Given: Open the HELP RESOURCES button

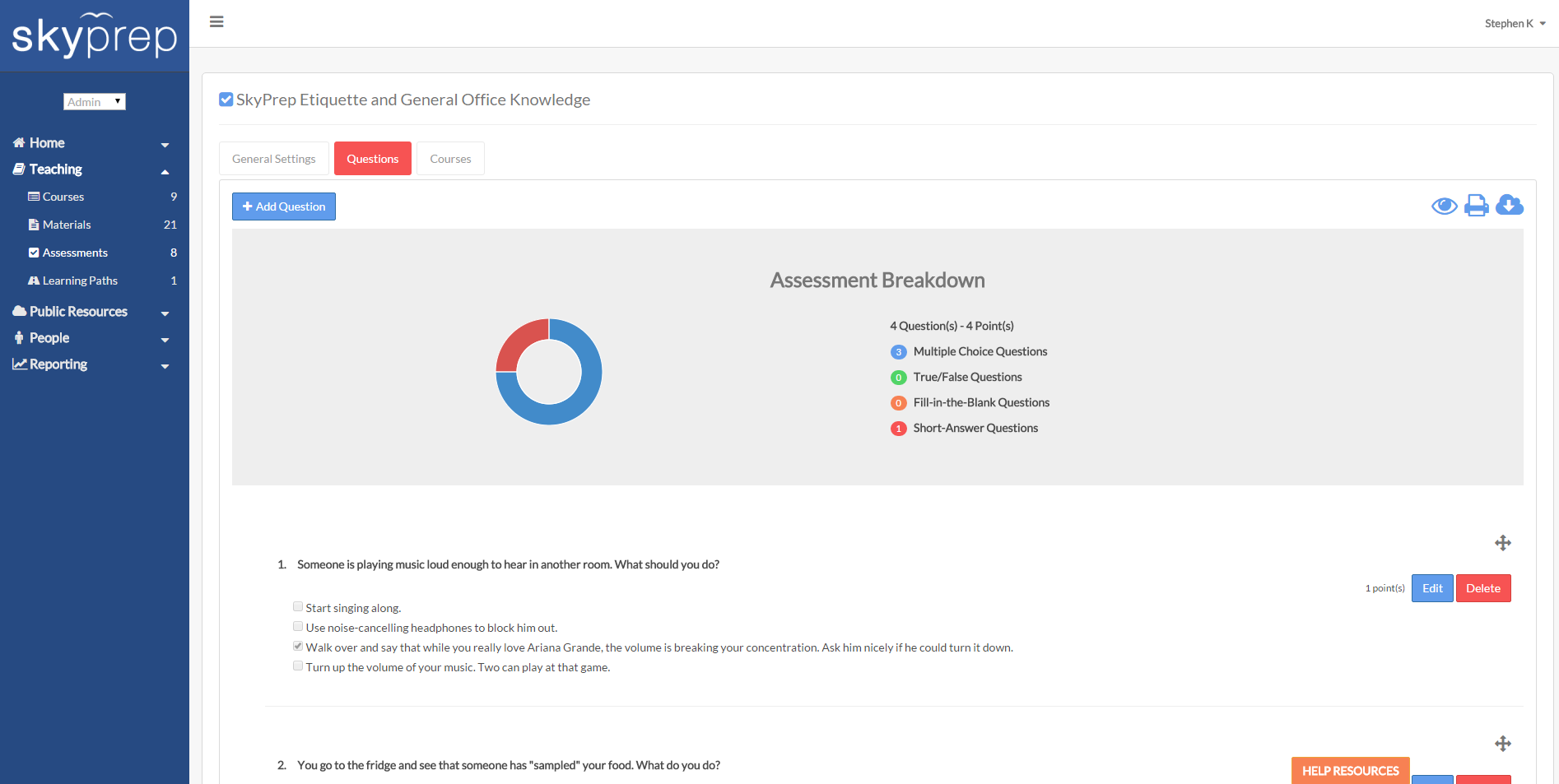Looking at the screenshot, I should coord(1351,771).
